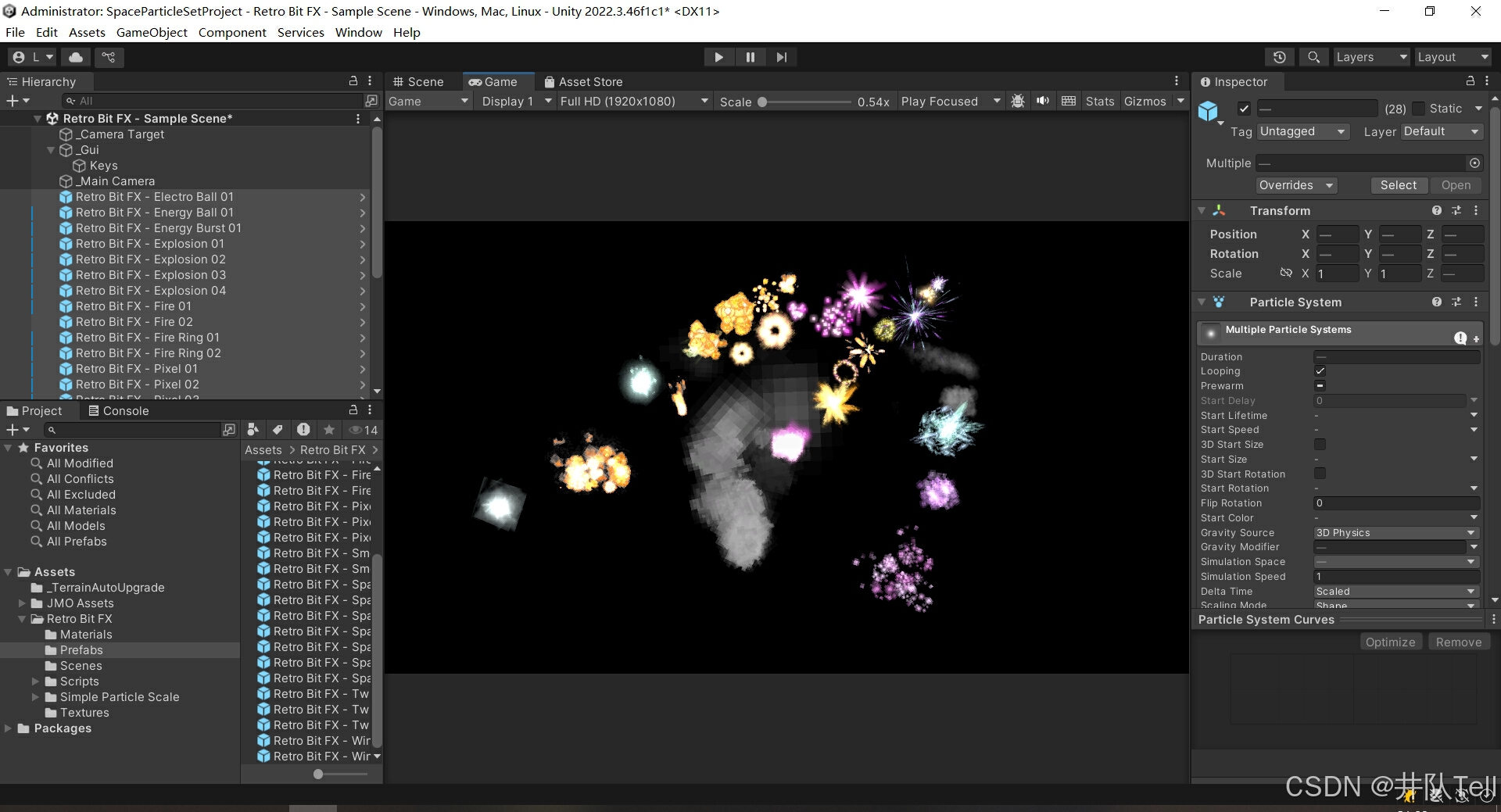The width and height of the screenshot is (1501, 812).
Task: Toggle the Stats overlay in Game view
Action: pos(1100,102)
